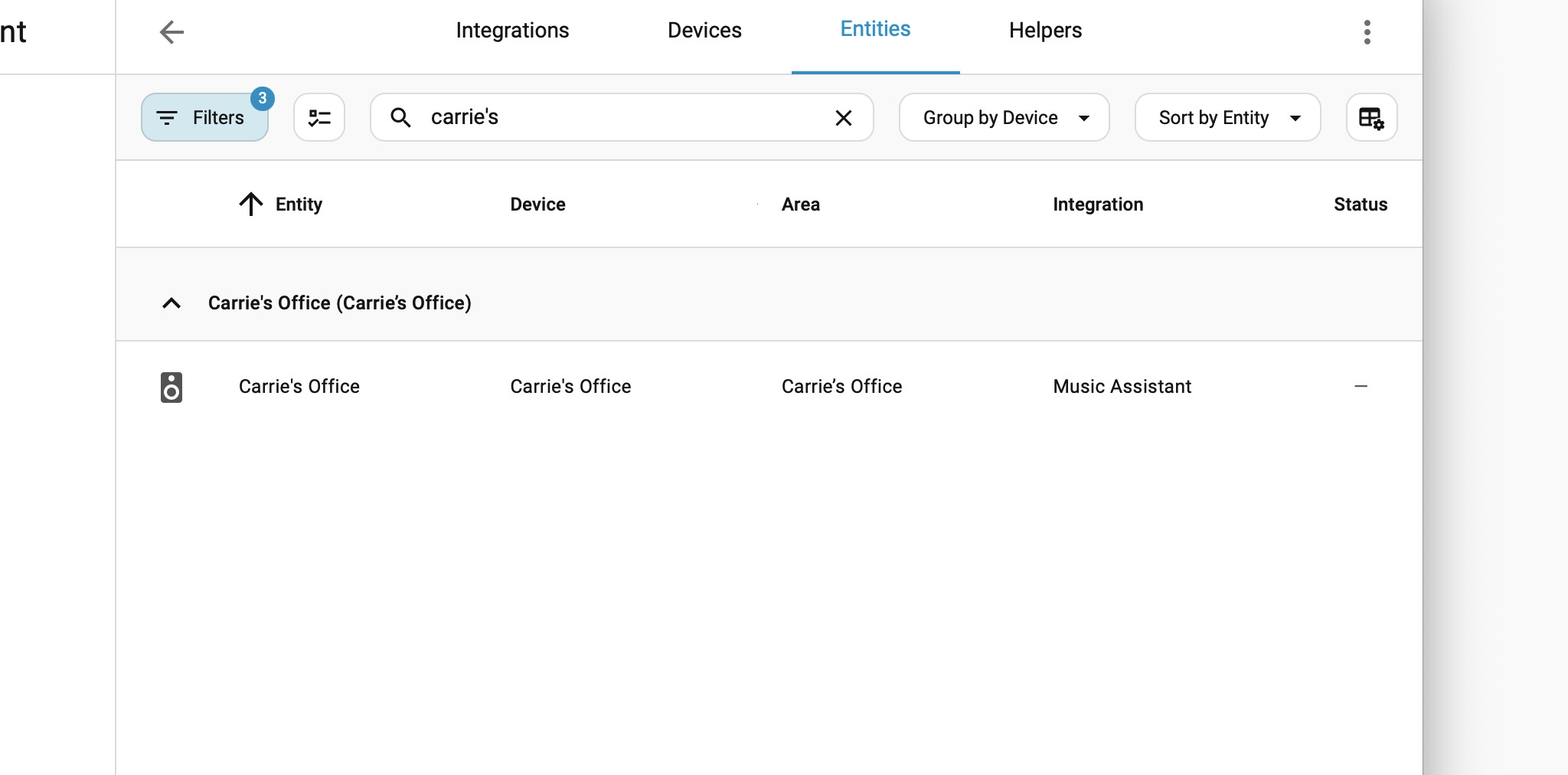Collapse the Carrie's Office device group
The image size is (1568, 775).
tap(171, 303)
